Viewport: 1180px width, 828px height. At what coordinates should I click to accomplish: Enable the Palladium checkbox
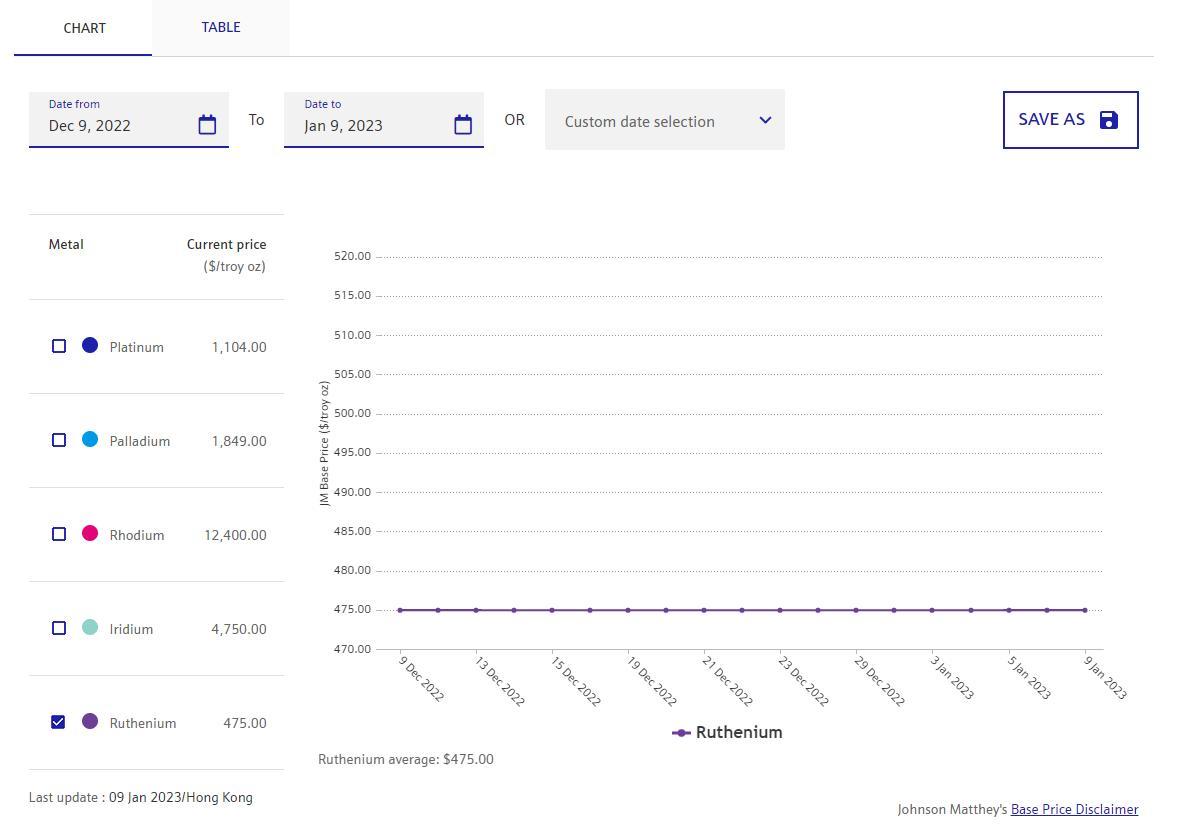point(59,440)
